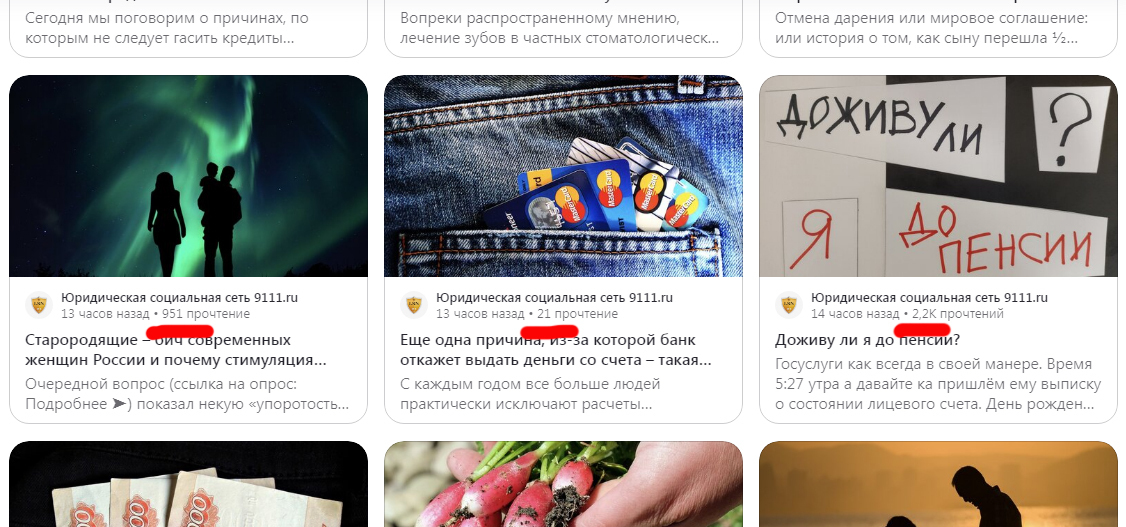Open headline 'Доживу ли я до пенсии?'

click(867, 340)
